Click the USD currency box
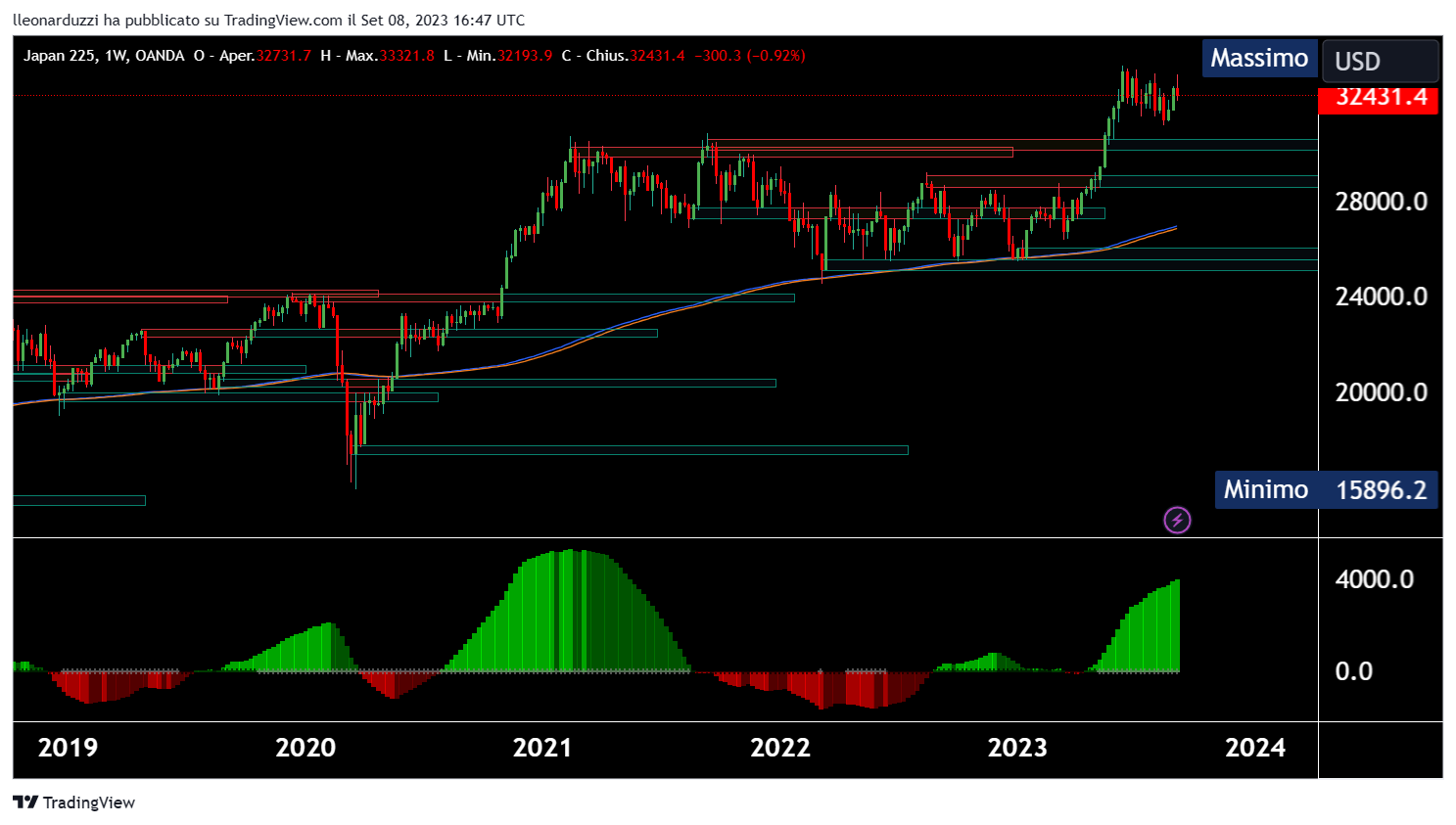 point(1381,61)
